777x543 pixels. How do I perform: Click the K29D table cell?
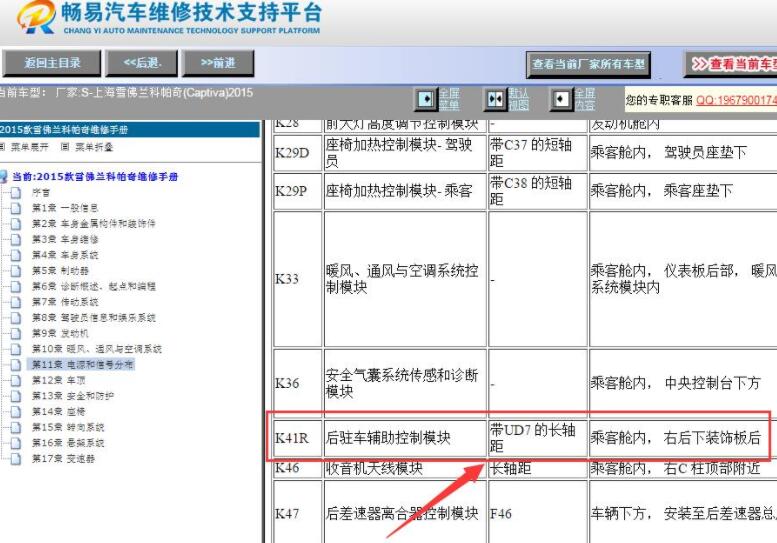tap(298, 153)
